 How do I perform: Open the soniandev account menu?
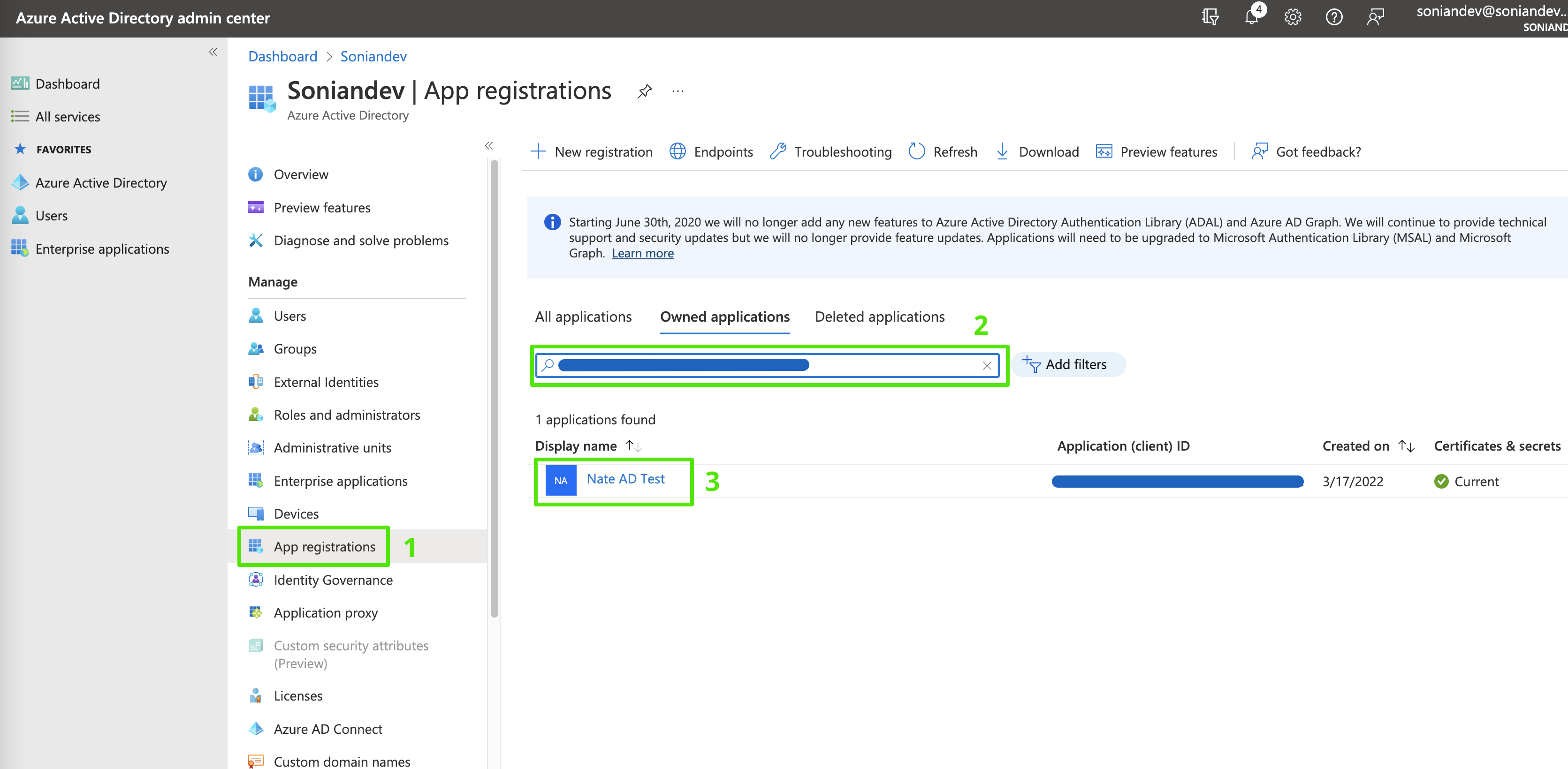pyautogui.click(x=1492, y=18)
